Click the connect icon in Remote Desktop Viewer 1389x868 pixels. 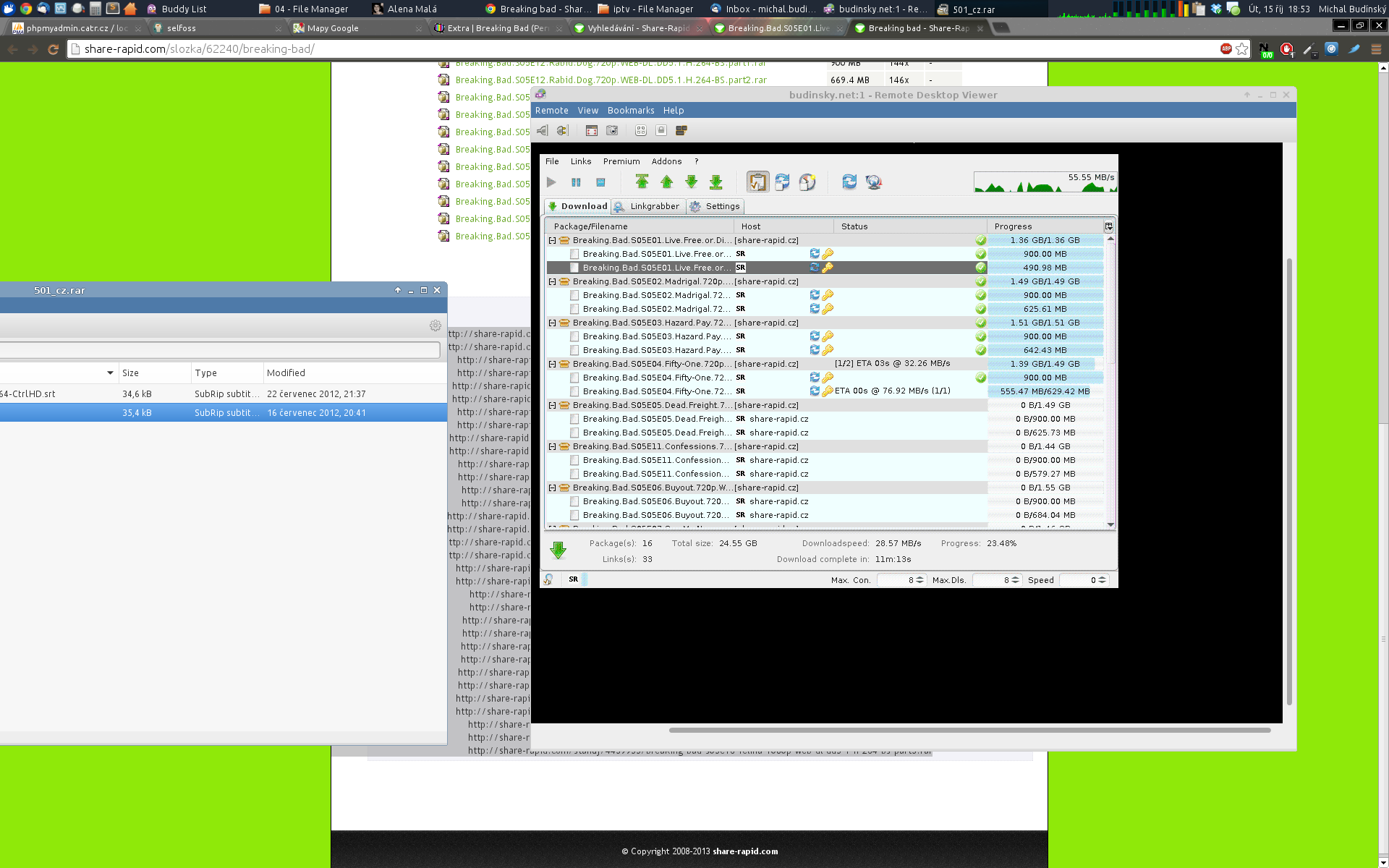coord(542,131)
